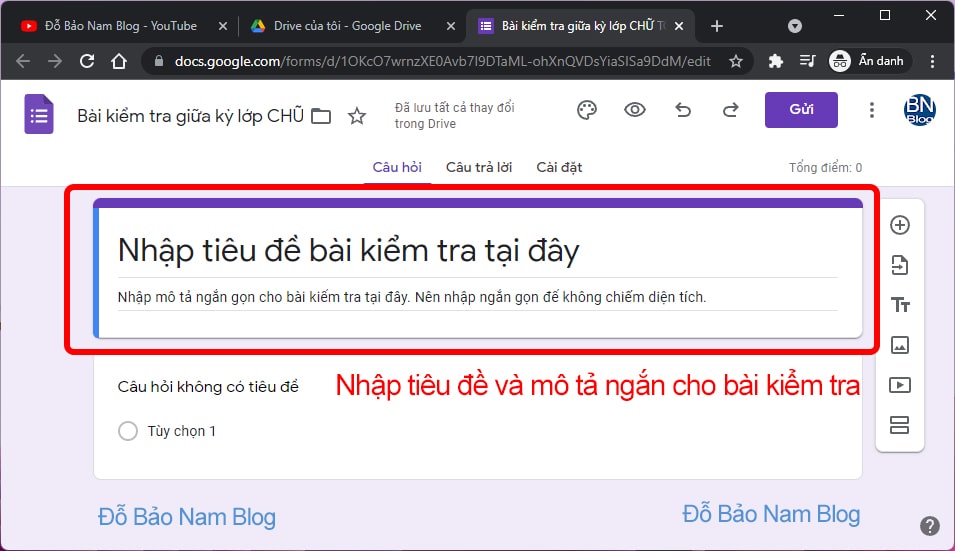
Task: Go back in browser history
Action: pyautogui.click(x=23, y=61)
